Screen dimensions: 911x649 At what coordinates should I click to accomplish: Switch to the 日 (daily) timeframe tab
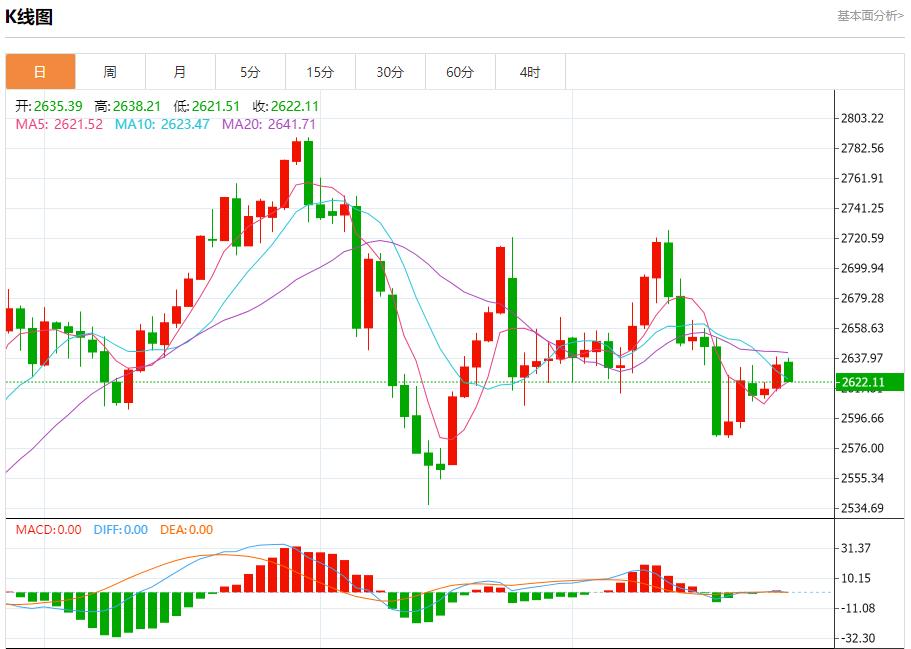click(x=41, y=71)
